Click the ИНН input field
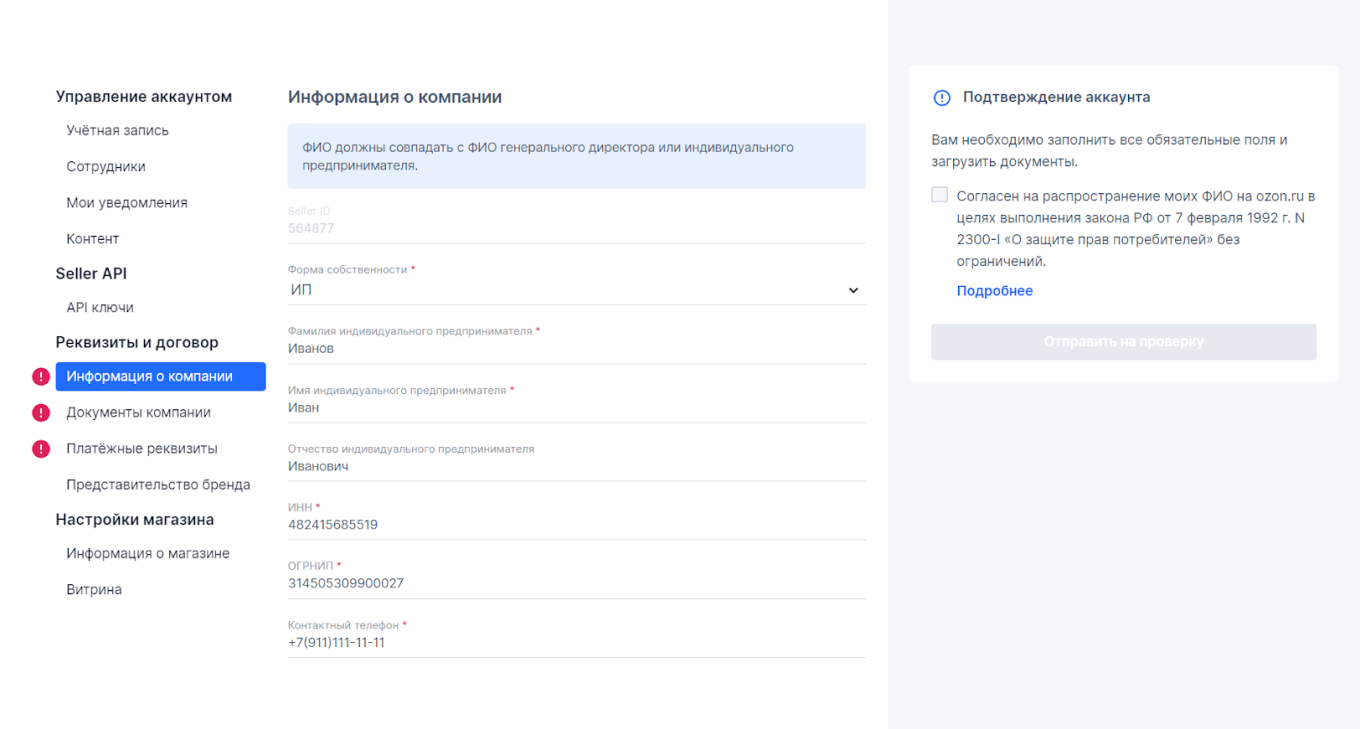1360x729 pixels. point(575,525)
